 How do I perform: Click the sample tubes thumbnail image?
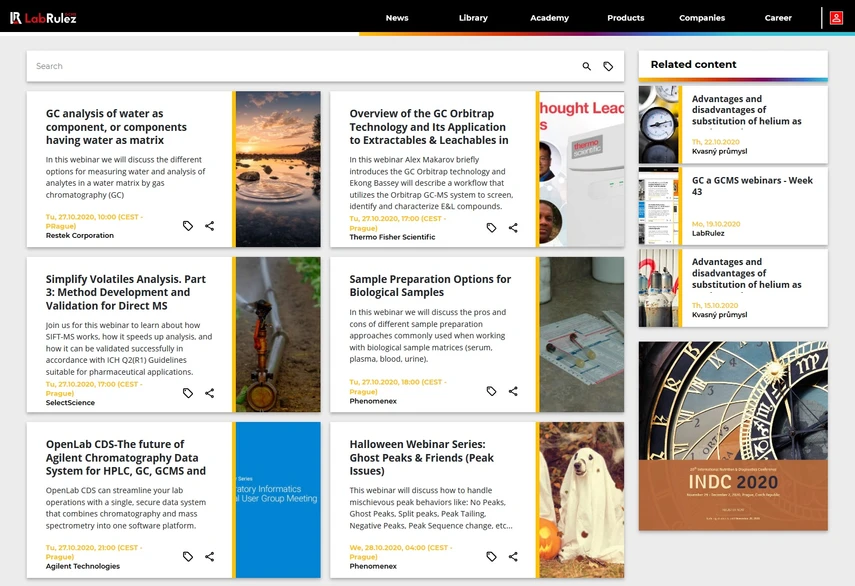[x=582, y=334]
